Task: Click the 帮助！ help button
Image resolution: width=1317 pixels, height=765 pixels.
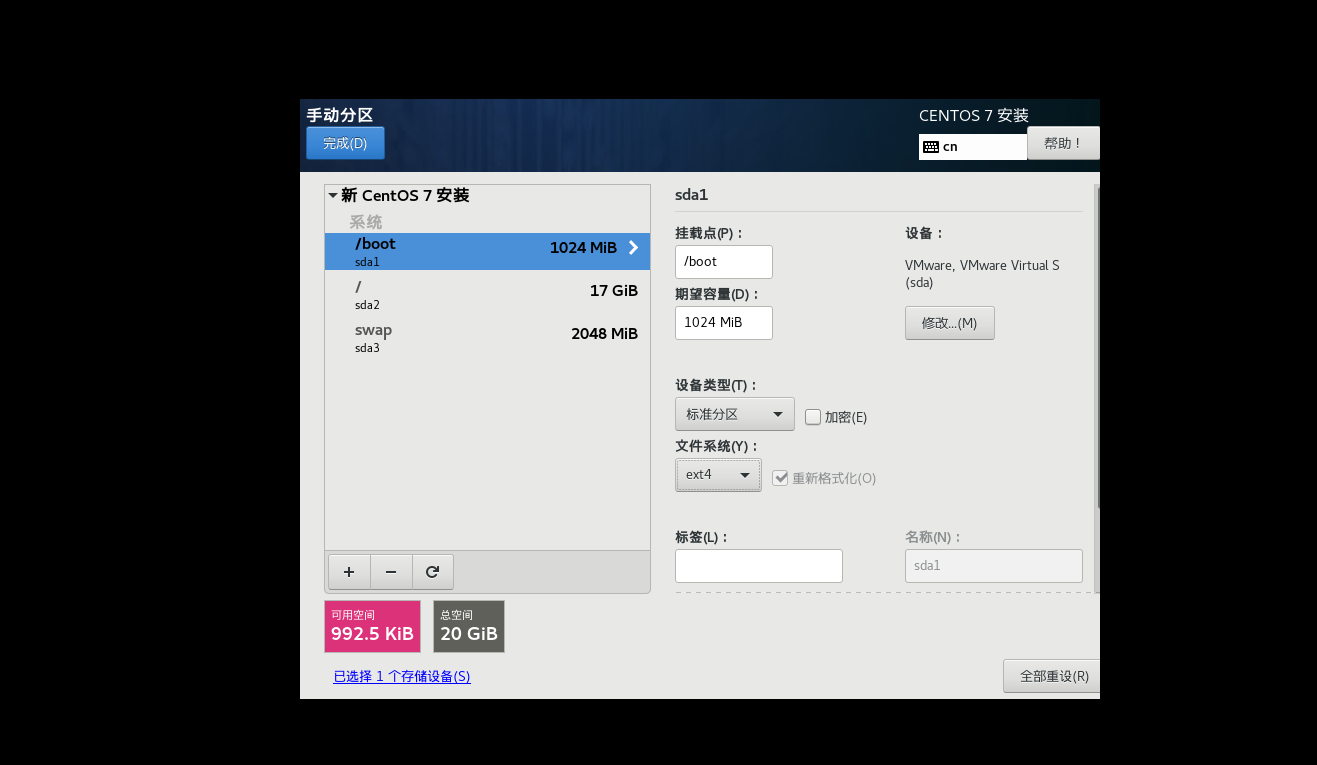Action: click(x=1063, y=143)
